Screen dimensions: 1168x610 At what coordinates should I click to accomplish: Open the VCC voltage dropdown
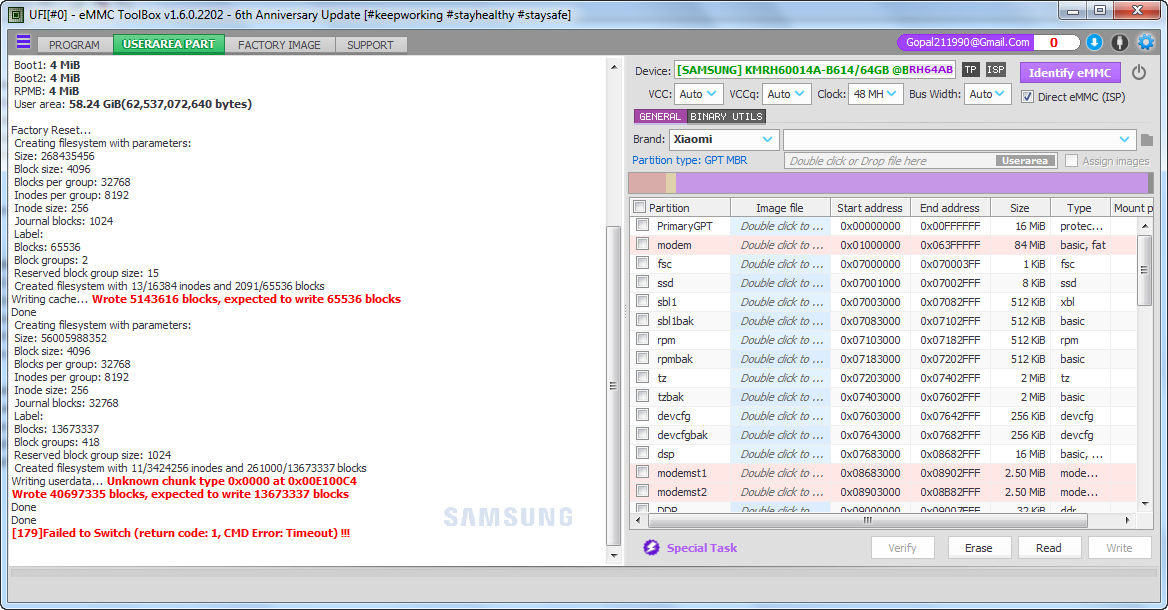tap(697, 94)
